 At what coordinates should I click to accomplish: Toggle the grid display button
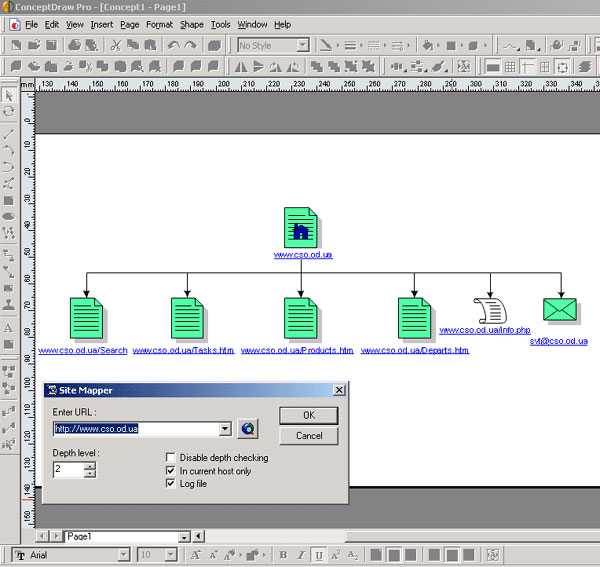[x=510, y=67]
